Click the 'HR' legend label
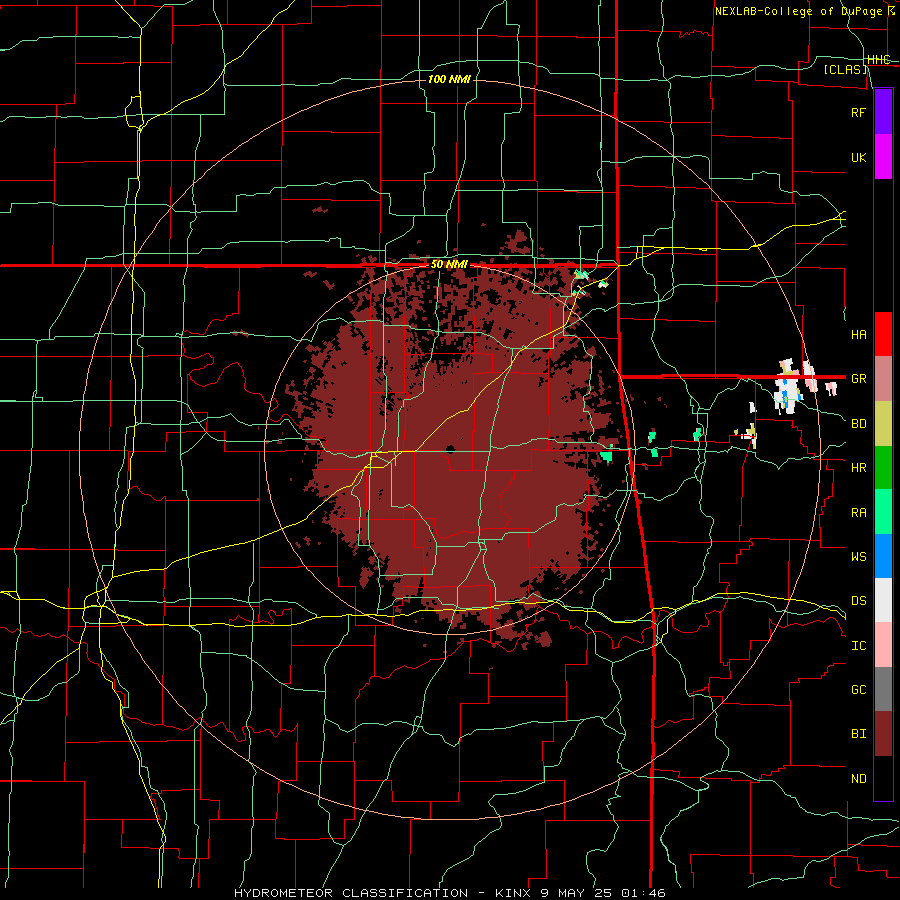 tap(858, 468)
